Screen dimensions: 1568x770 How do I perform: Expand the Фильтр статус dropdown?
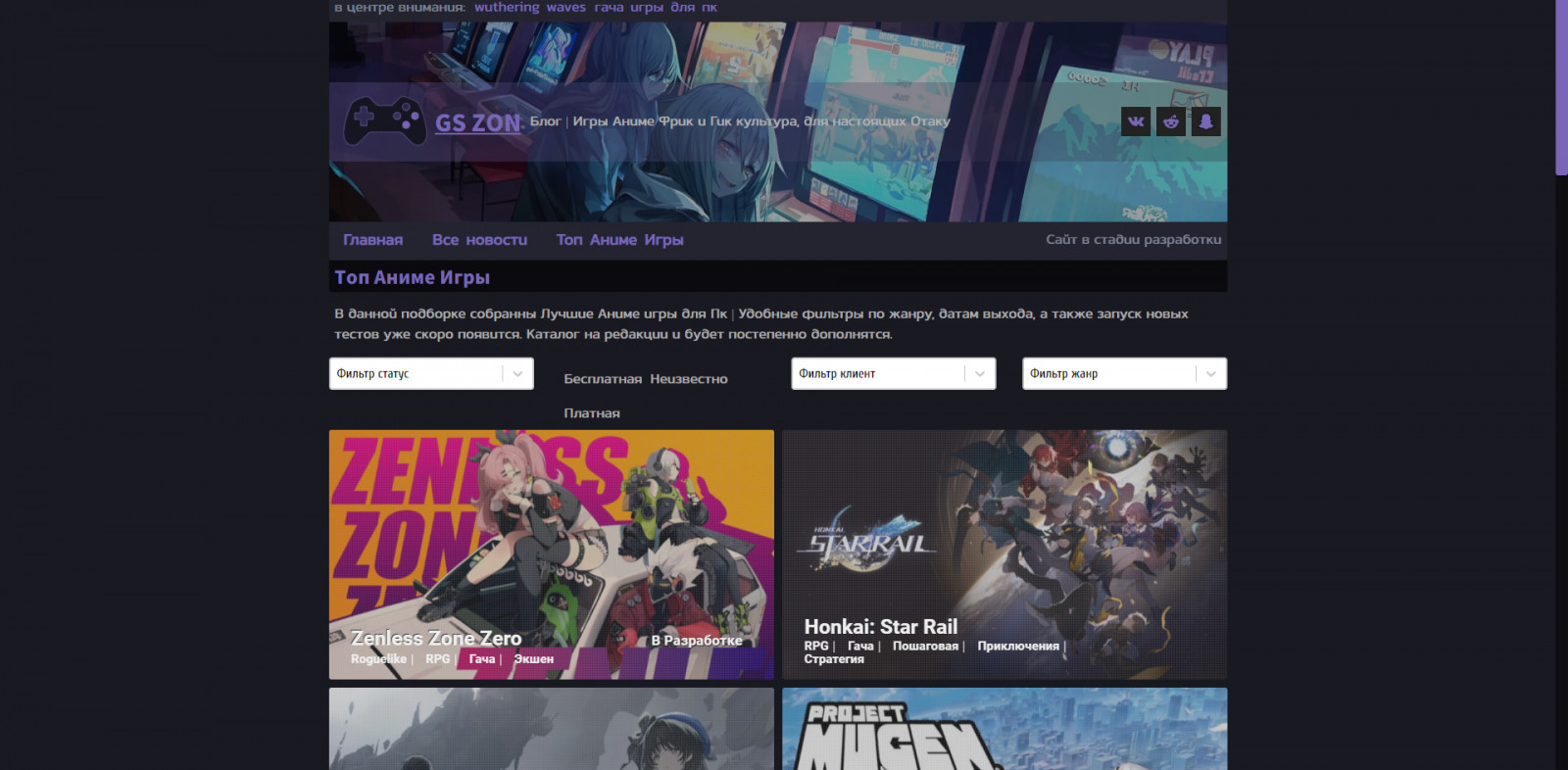pos(431,373)
